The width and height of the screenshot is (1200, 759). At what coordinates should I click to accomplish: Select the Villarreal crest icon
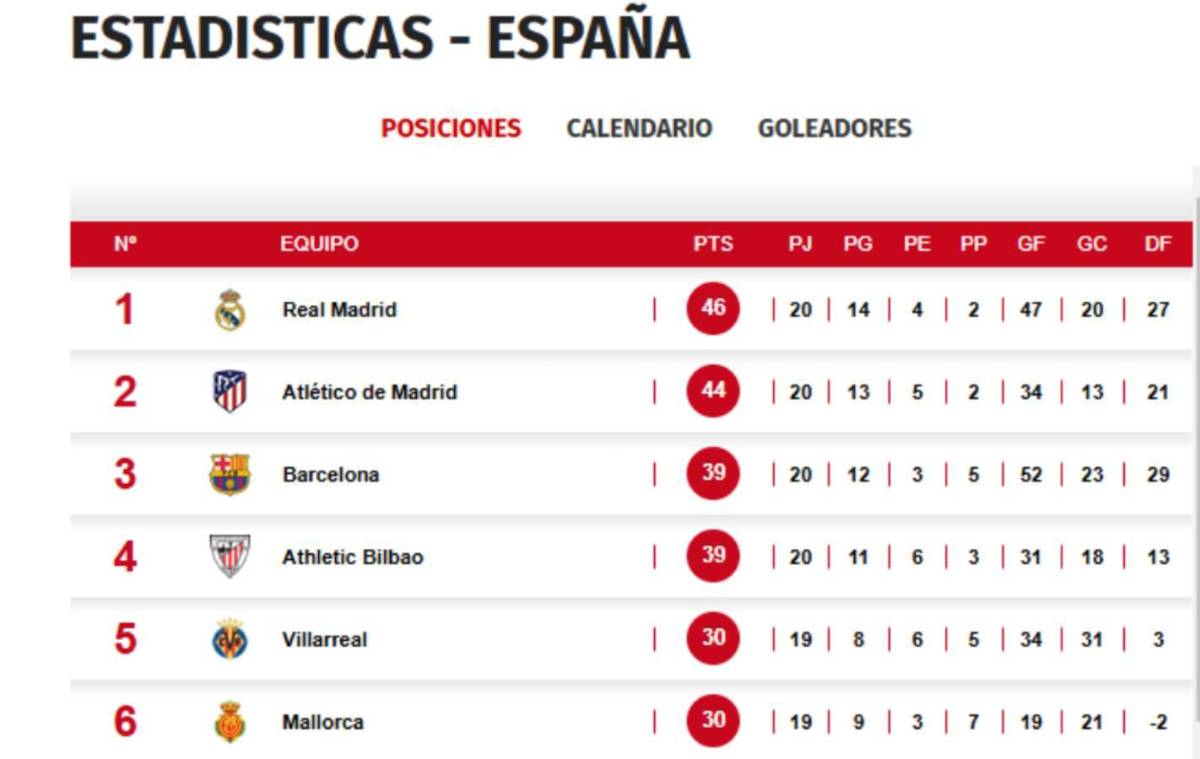tap(229, 639)
